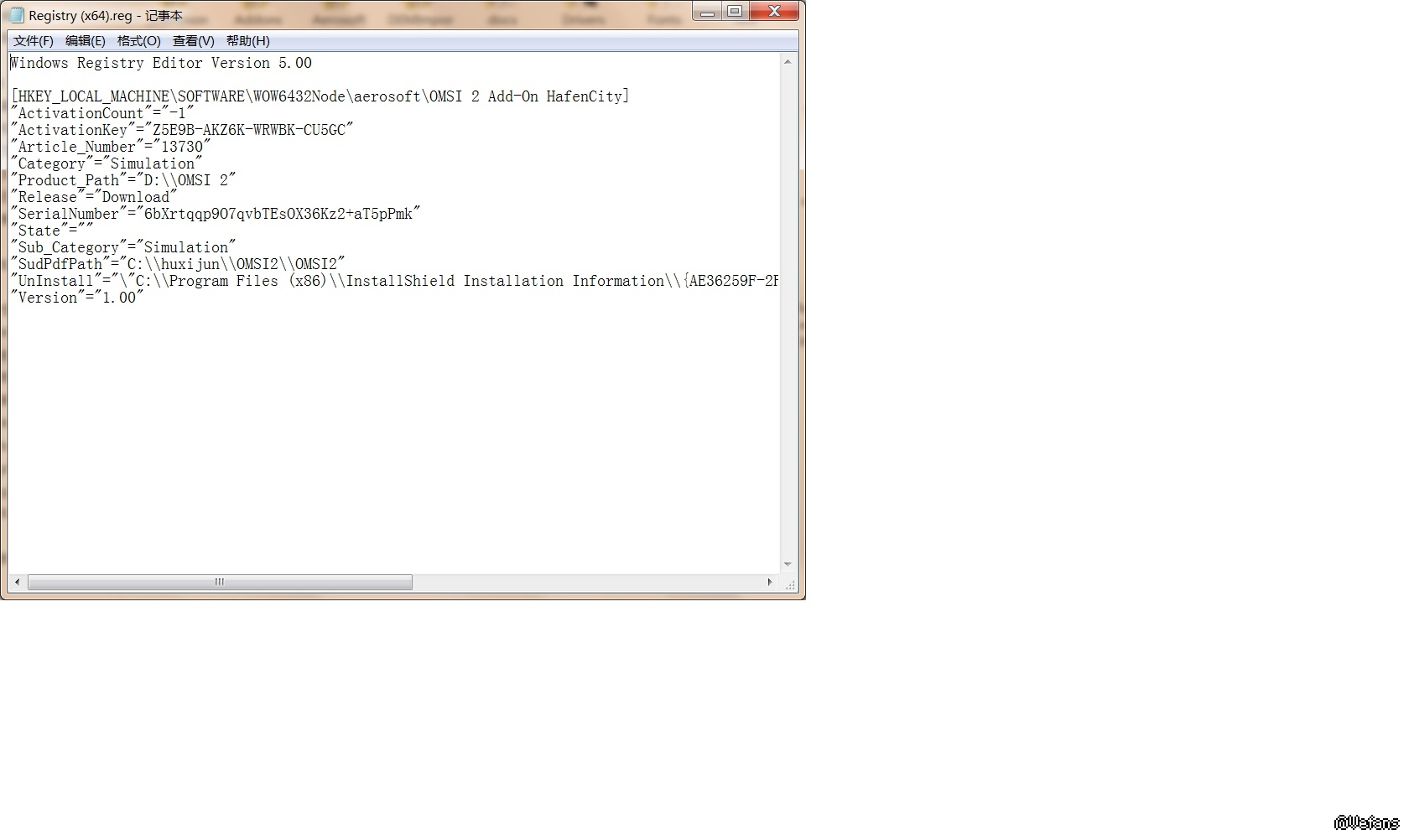This screenshot has width=1409, height=840.
Task: Click the "Sub_Category"="Simulation" line
Action: tap(123, 247)
